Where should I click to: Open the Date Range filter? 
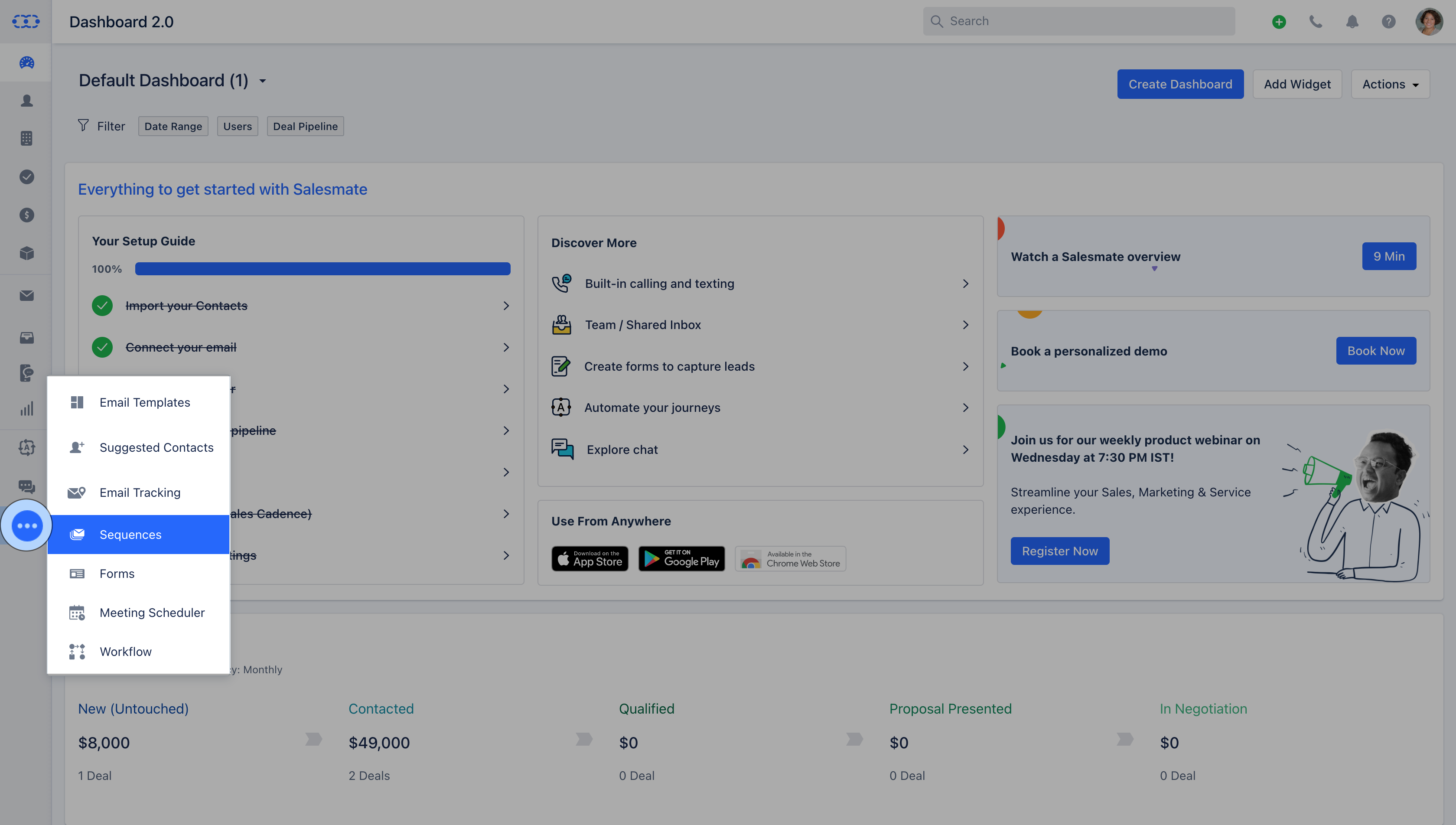click(173, 126)
